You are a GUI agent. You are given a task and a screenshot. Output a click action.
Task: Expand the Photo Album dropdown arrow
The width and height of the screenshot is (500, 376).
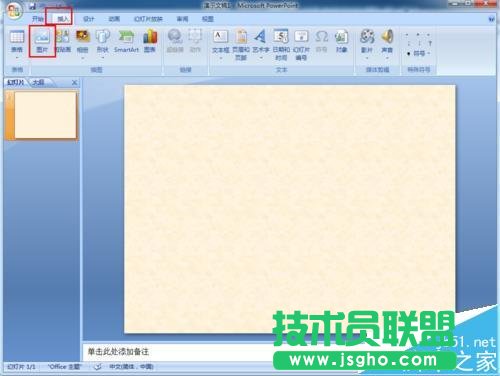pyautogui.click(x=83, y=58)
